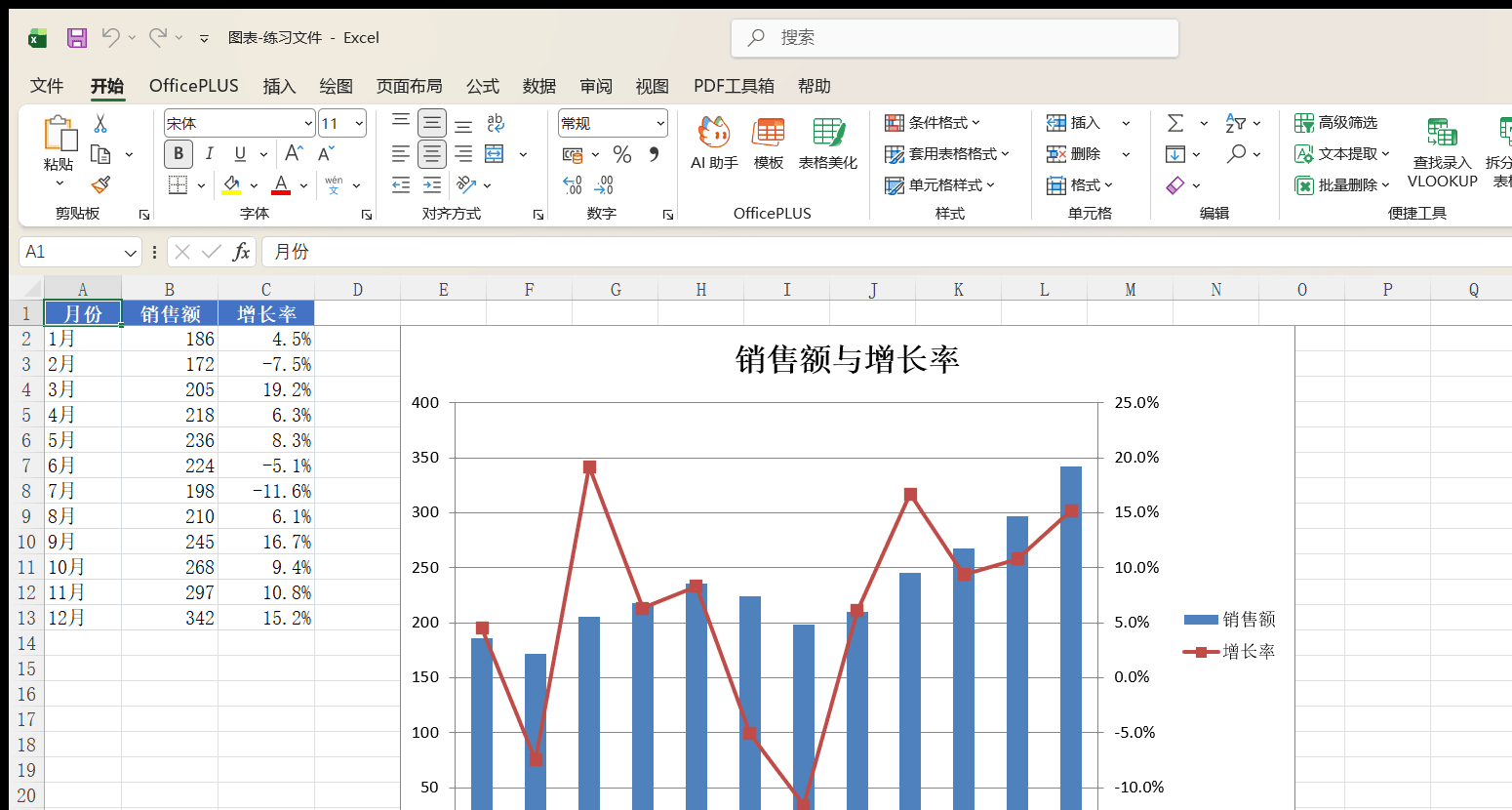Viewport: 1512px width, 810px height.
Task: Toggle center horizontal alignment
Action: [431, 153]
